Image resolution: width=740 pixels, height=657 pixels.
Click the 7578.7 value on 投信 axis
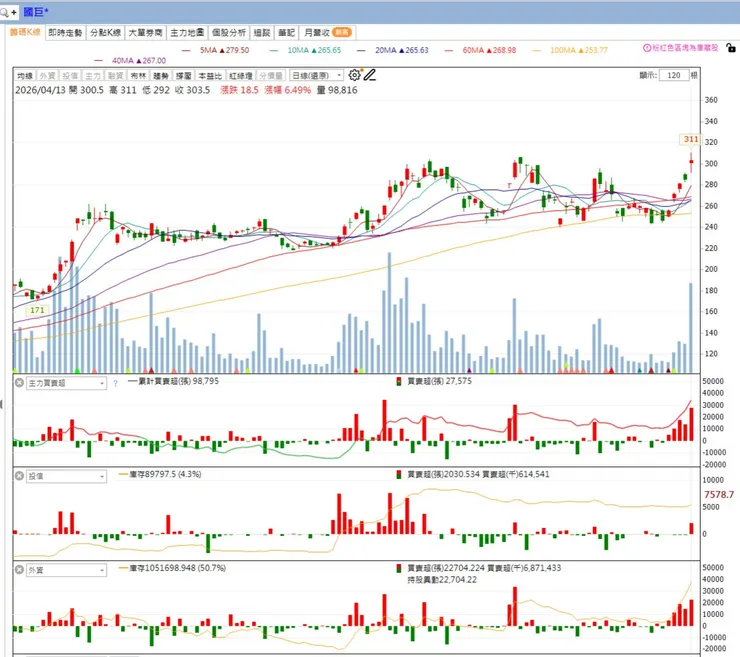719,495
